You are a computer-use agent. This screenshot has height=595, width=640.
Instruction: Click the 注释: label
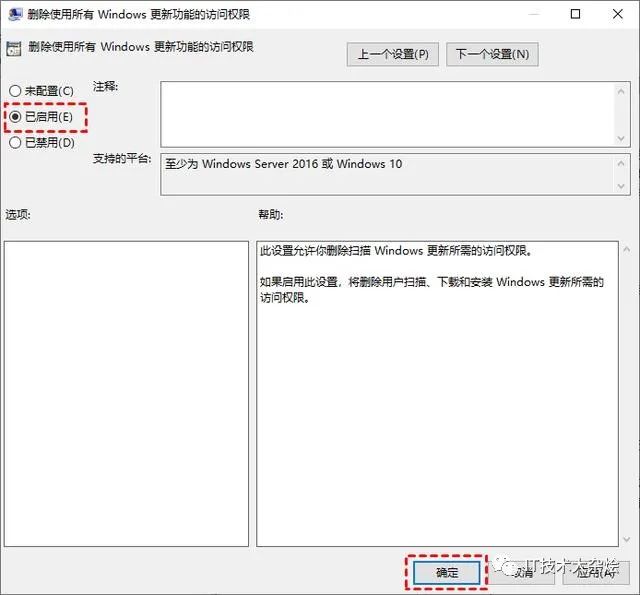(x=105, y=87)
